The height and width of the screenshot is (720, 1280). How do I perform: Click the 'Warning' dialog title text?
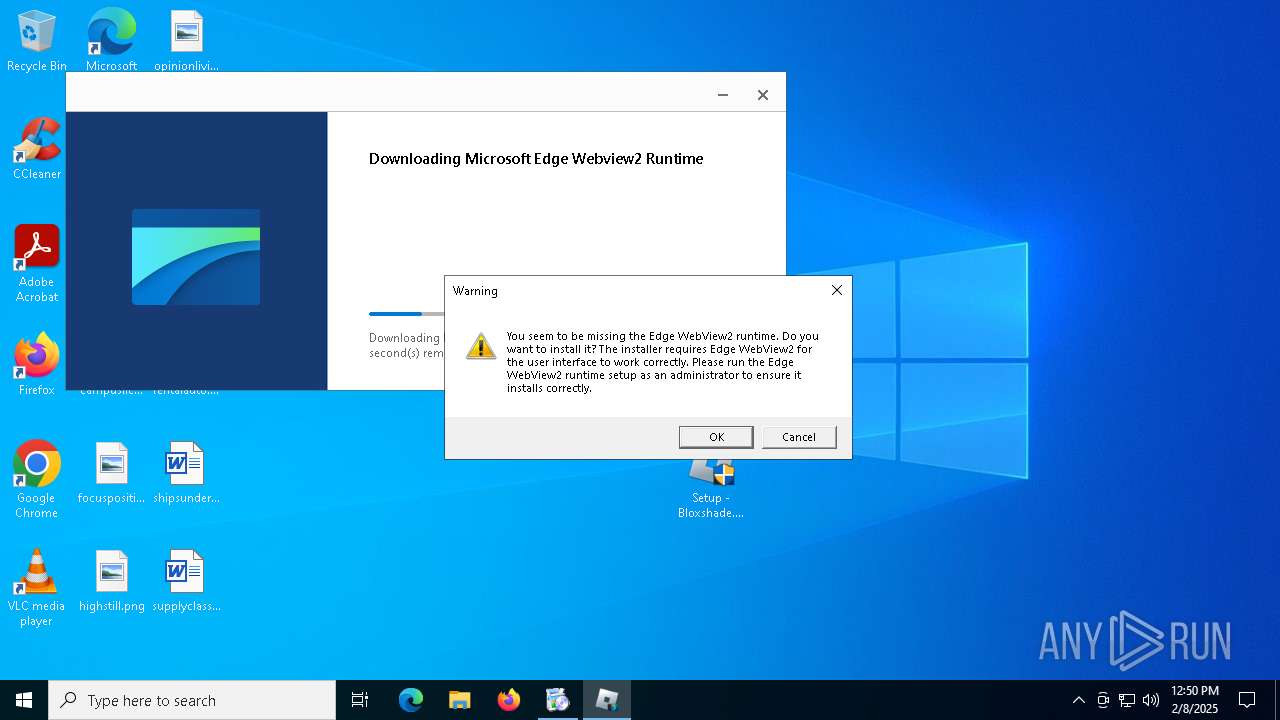pos(475,291)
